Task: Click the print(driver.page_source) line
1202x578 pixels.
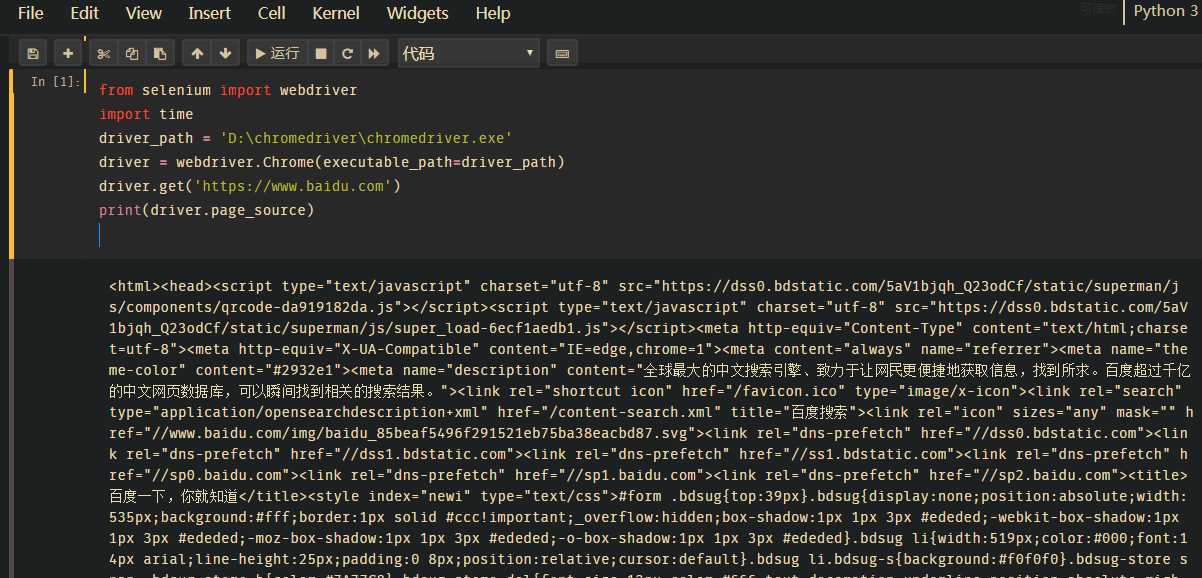Action: click(x=206, y=210)
